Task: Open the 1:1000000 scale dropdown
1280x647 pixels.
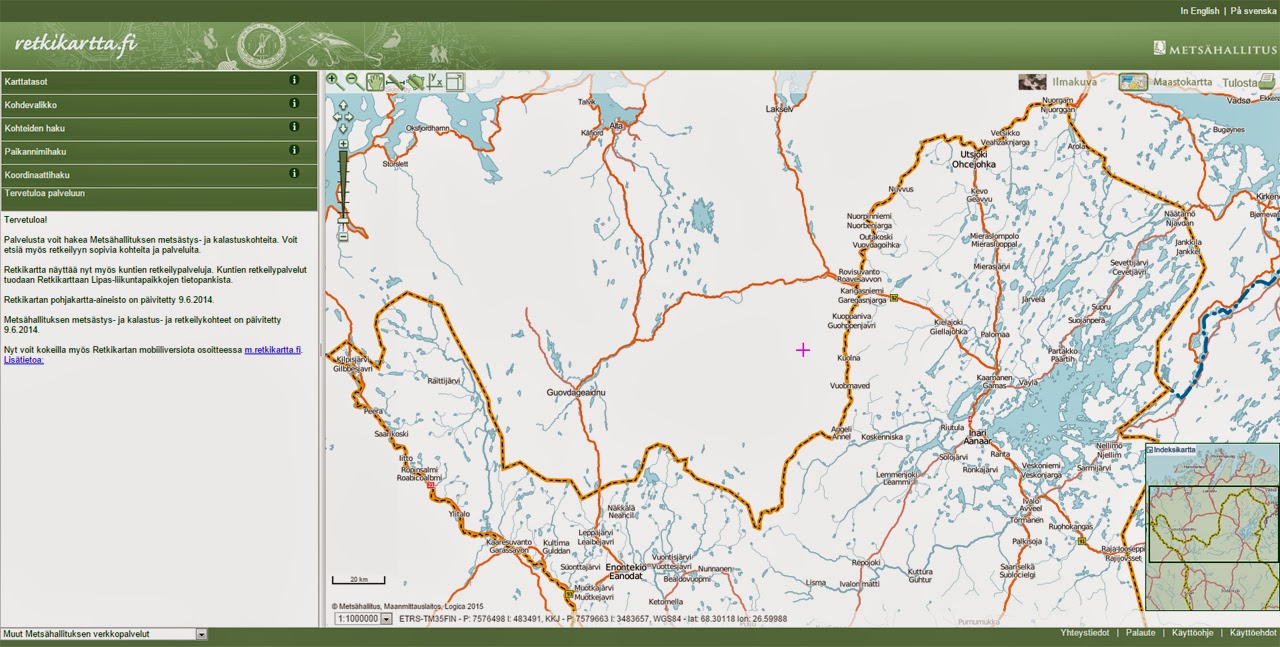Action: (x=364, y=619)
